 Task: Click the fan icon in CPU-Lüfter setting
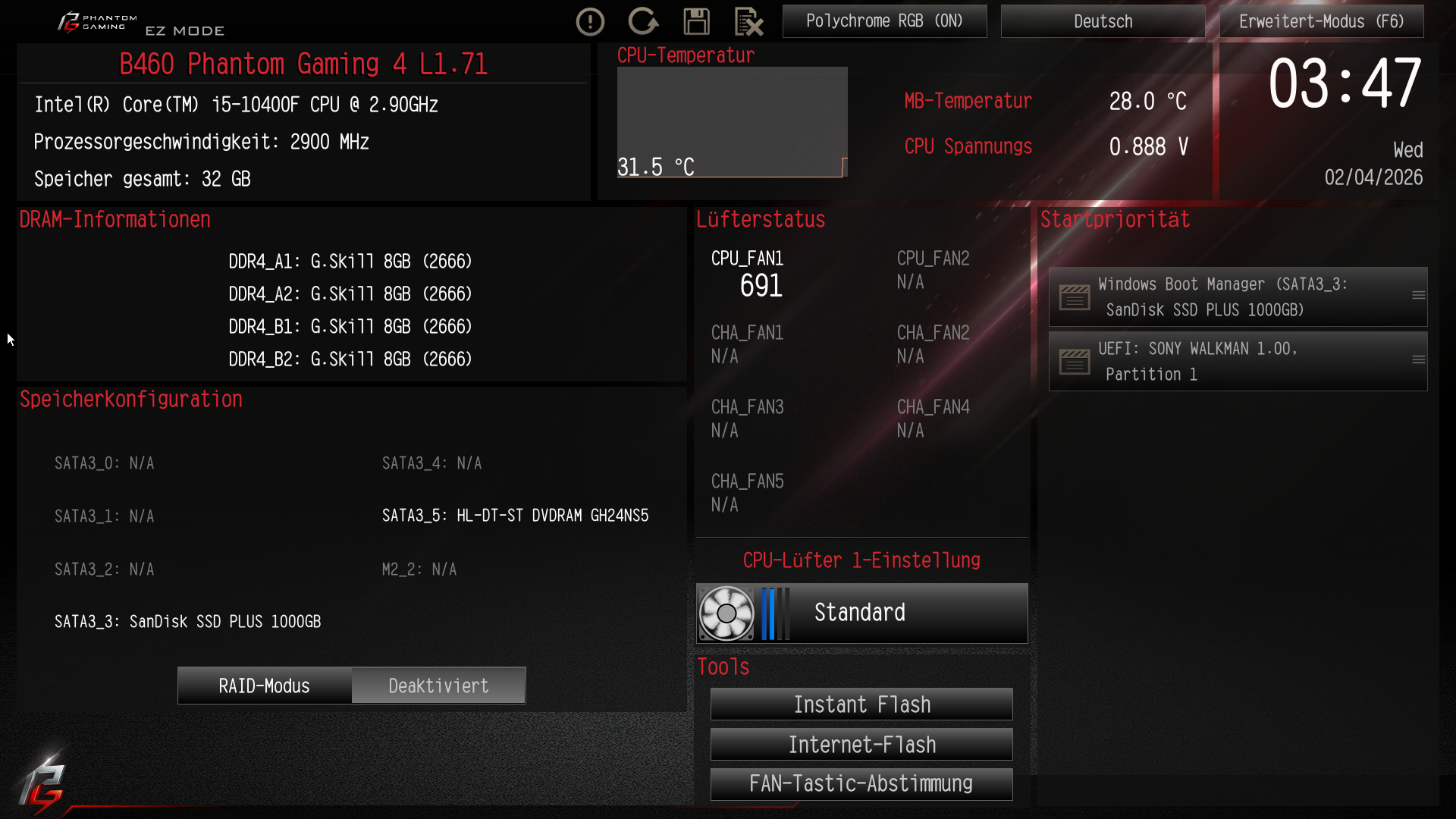[x=726, y=613]
